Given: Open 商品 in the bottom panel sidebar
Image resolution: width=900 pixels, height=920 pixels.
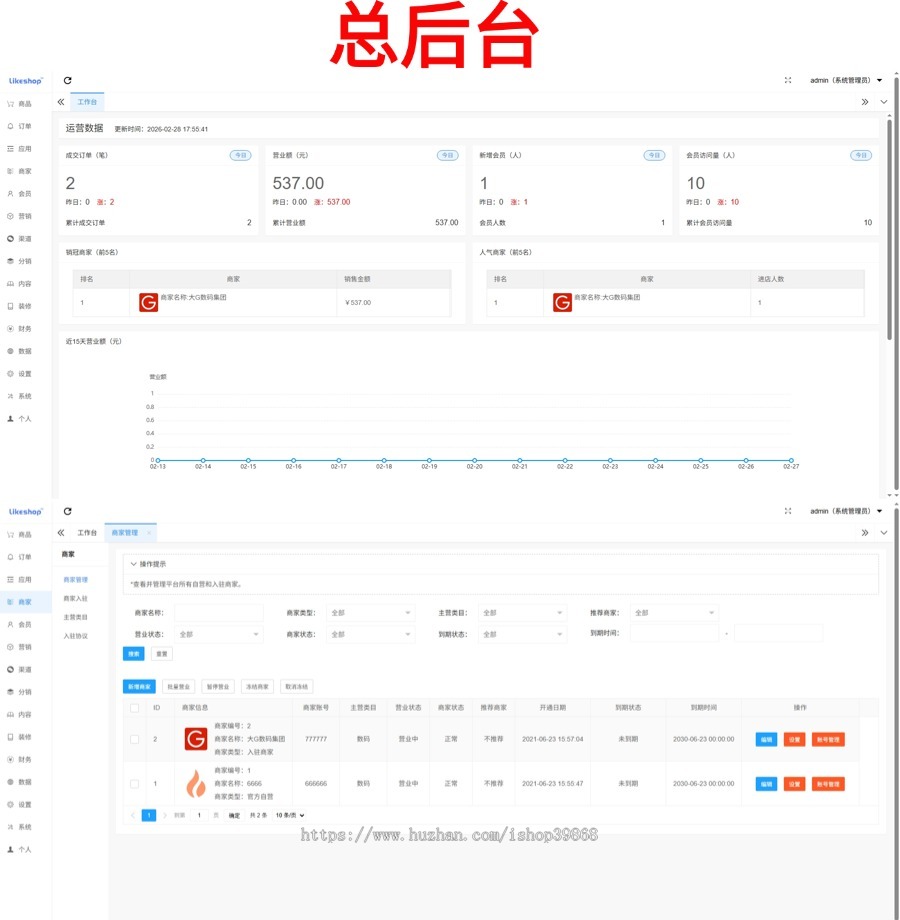Looking at the screenshot, I should (x=20, y=535).
